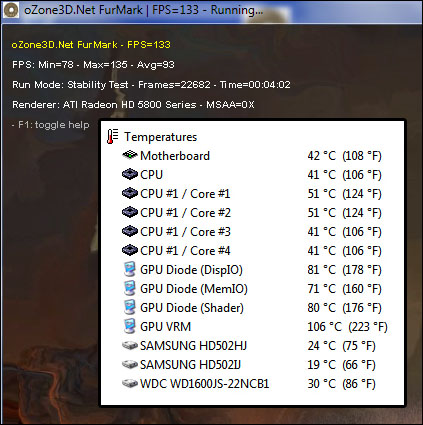Click the WDC WD1600JS-22NCB1 drive icon

pos(130,384)
